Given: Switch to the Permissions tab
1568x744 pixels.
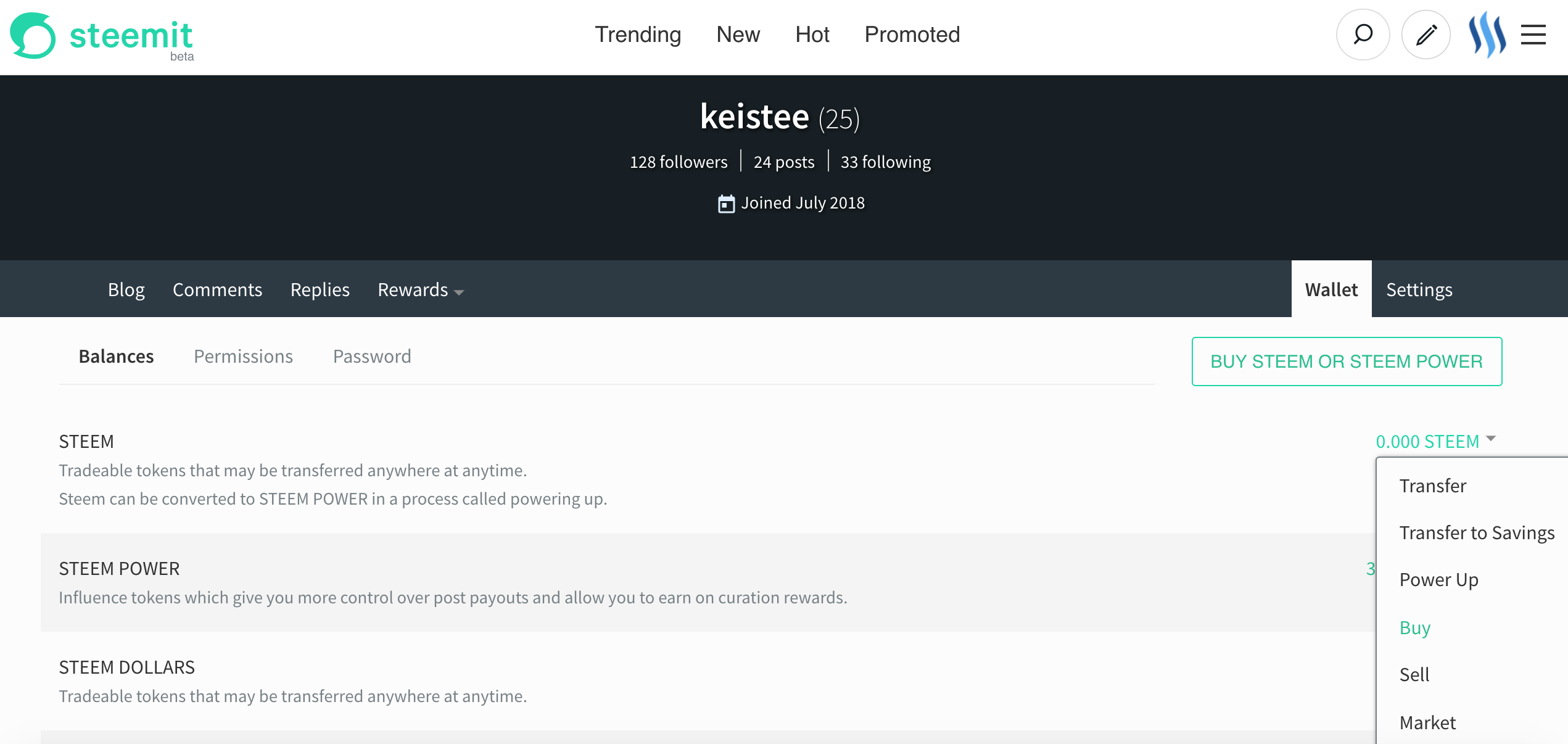Looking at the screenshot, I should [x=243, y=357].
